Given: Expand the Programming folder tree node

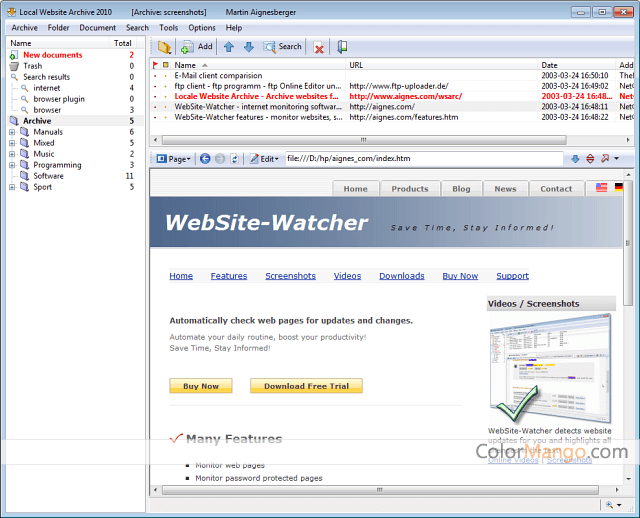Looking at the screenshot, I should pyautogui.click(x=12, y=165).
